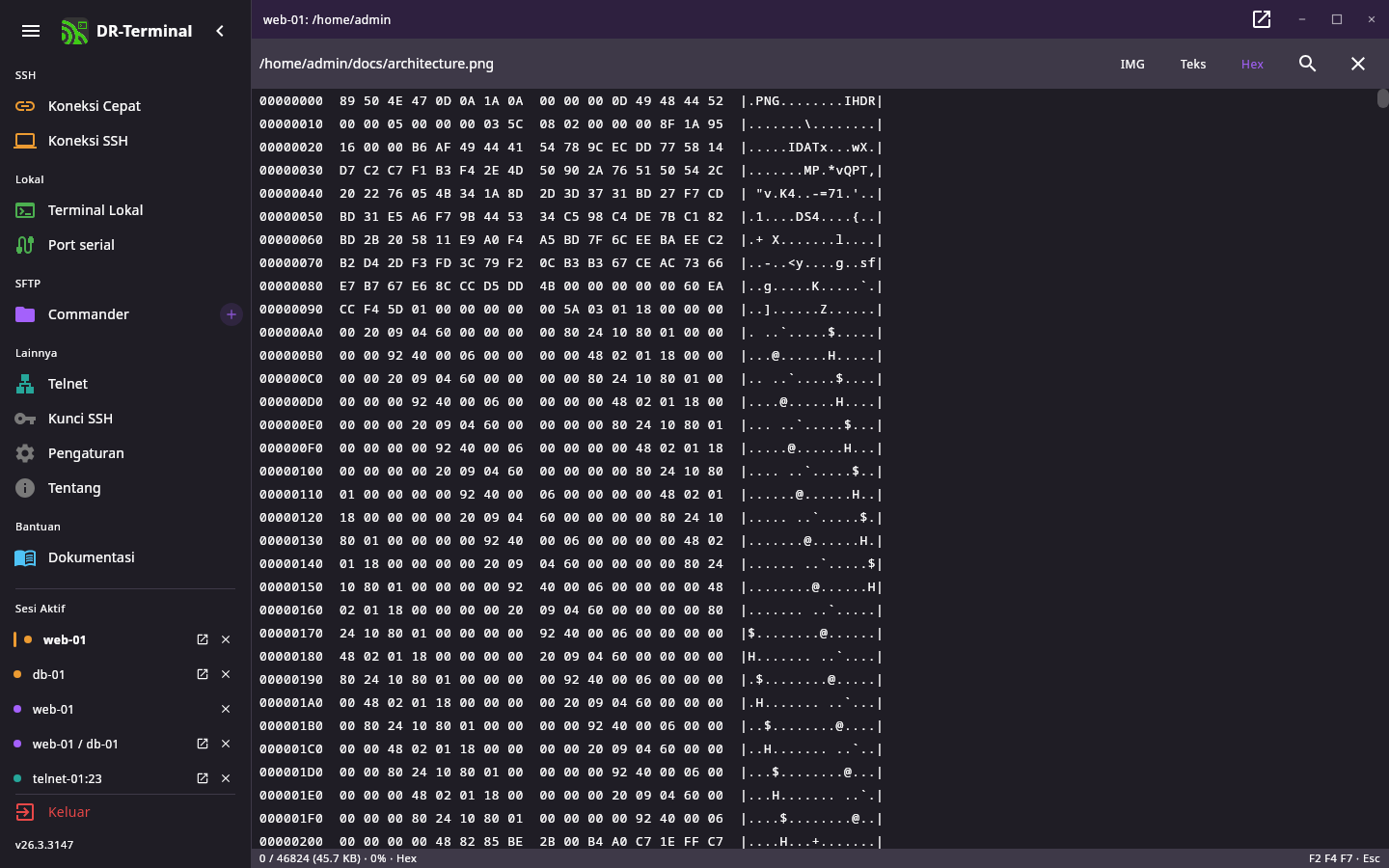Switch viewer to Teks mode
Screen dimensions: 1389x868
point(1193,64)
